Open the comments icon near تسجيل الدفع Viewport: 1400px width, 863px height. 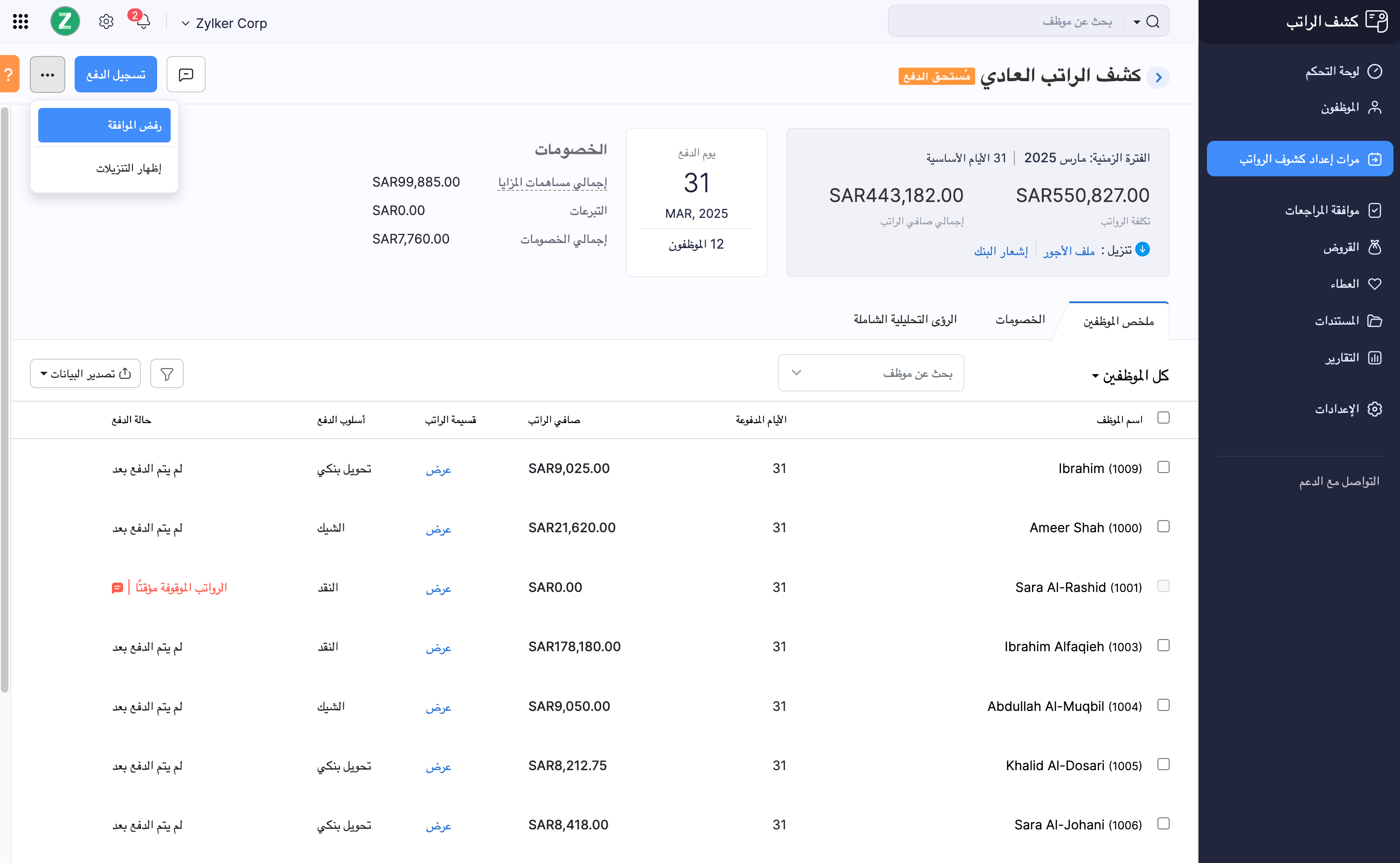coord(186,74)
